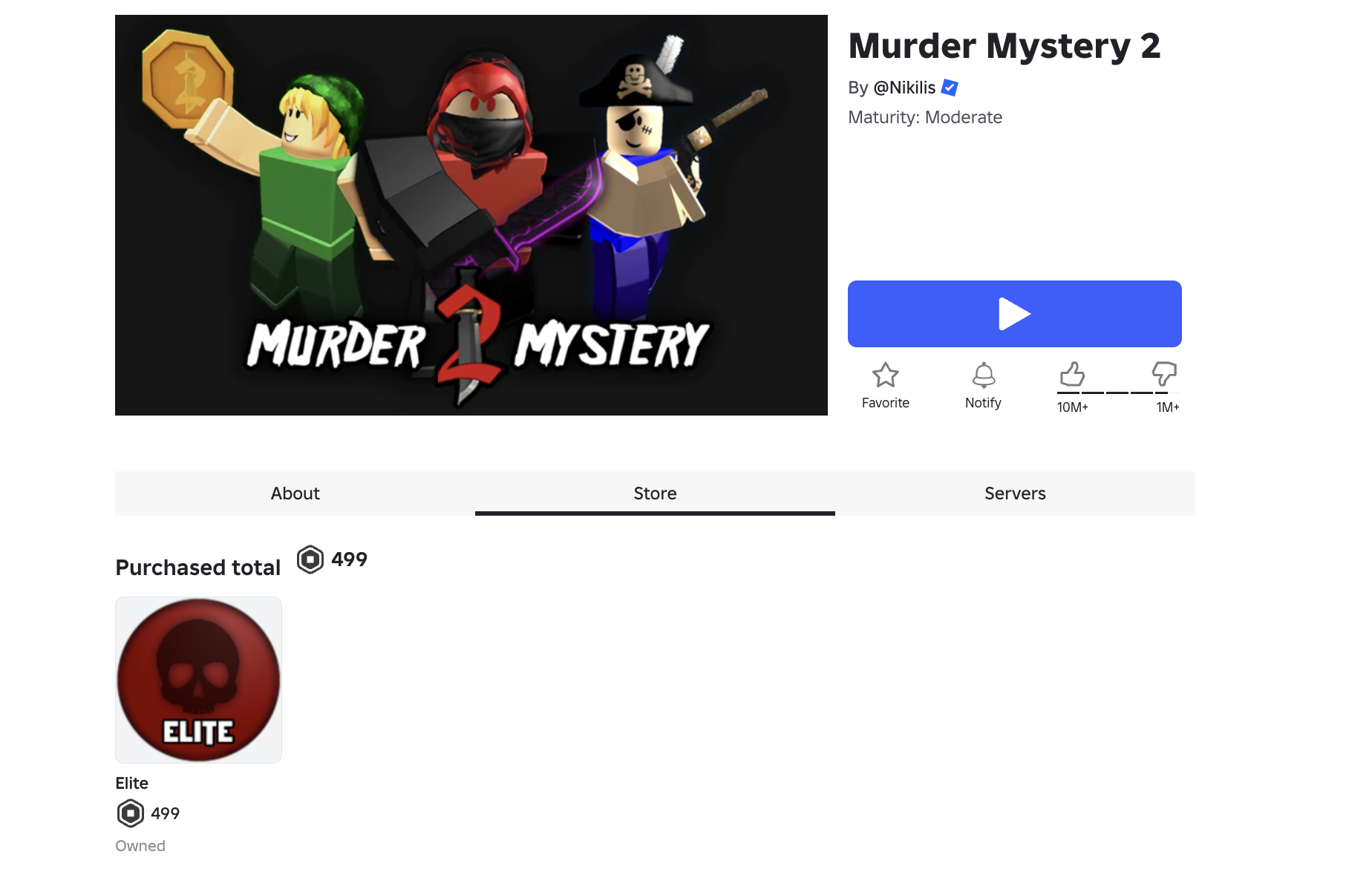Click the Elite pass skull thumbnail
The width and height of the screenshot is (1372, 886).
tap(198, 680)
